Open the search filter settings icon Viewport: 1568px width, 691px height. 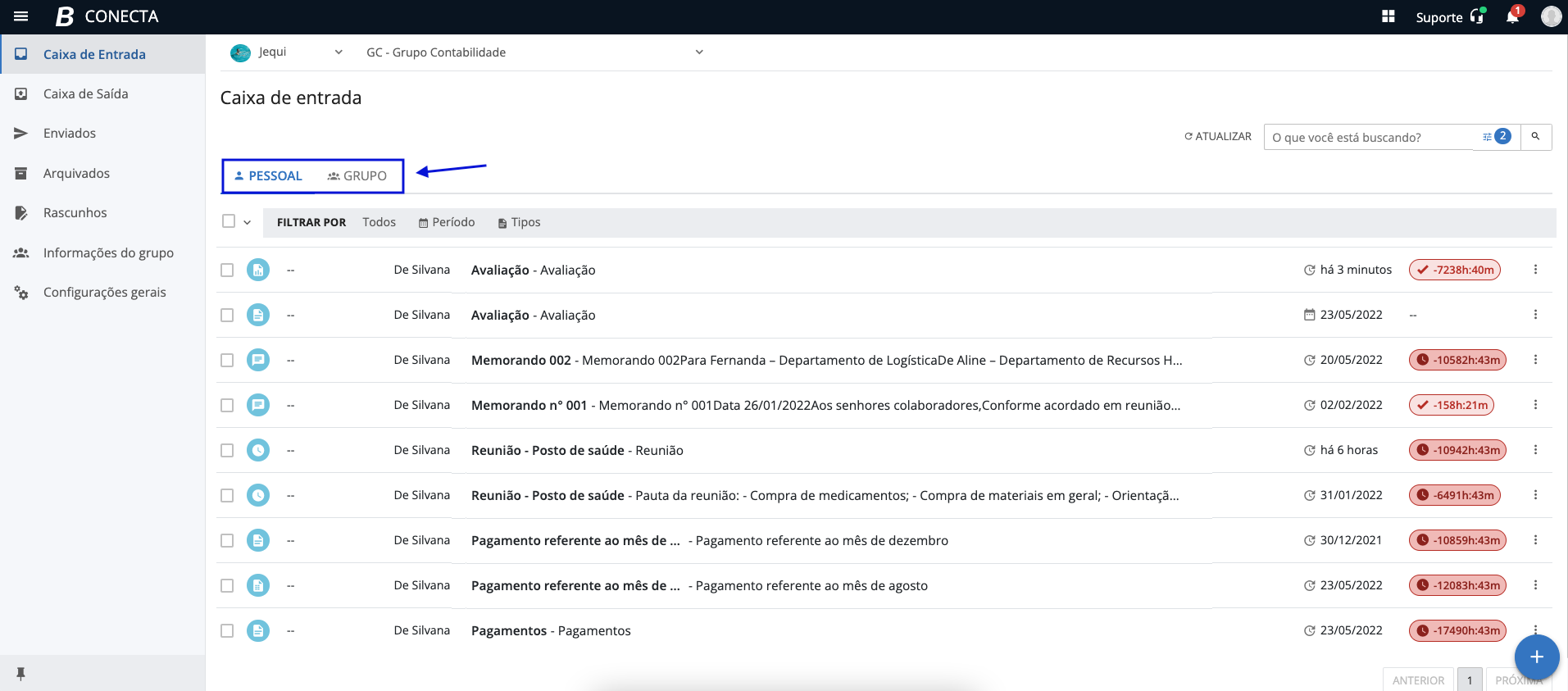point(1488,137)
